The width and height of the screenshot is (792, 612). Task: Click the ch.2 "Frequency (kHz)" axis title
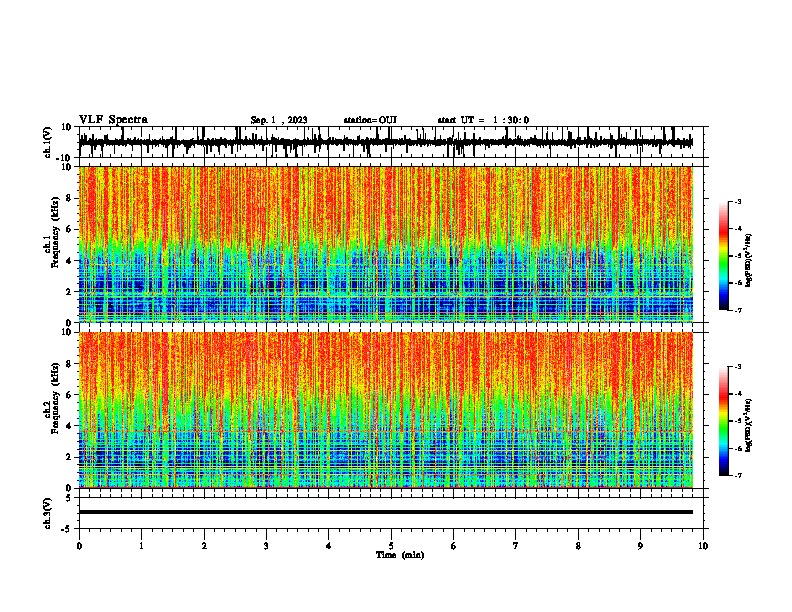tap(55, 399)
